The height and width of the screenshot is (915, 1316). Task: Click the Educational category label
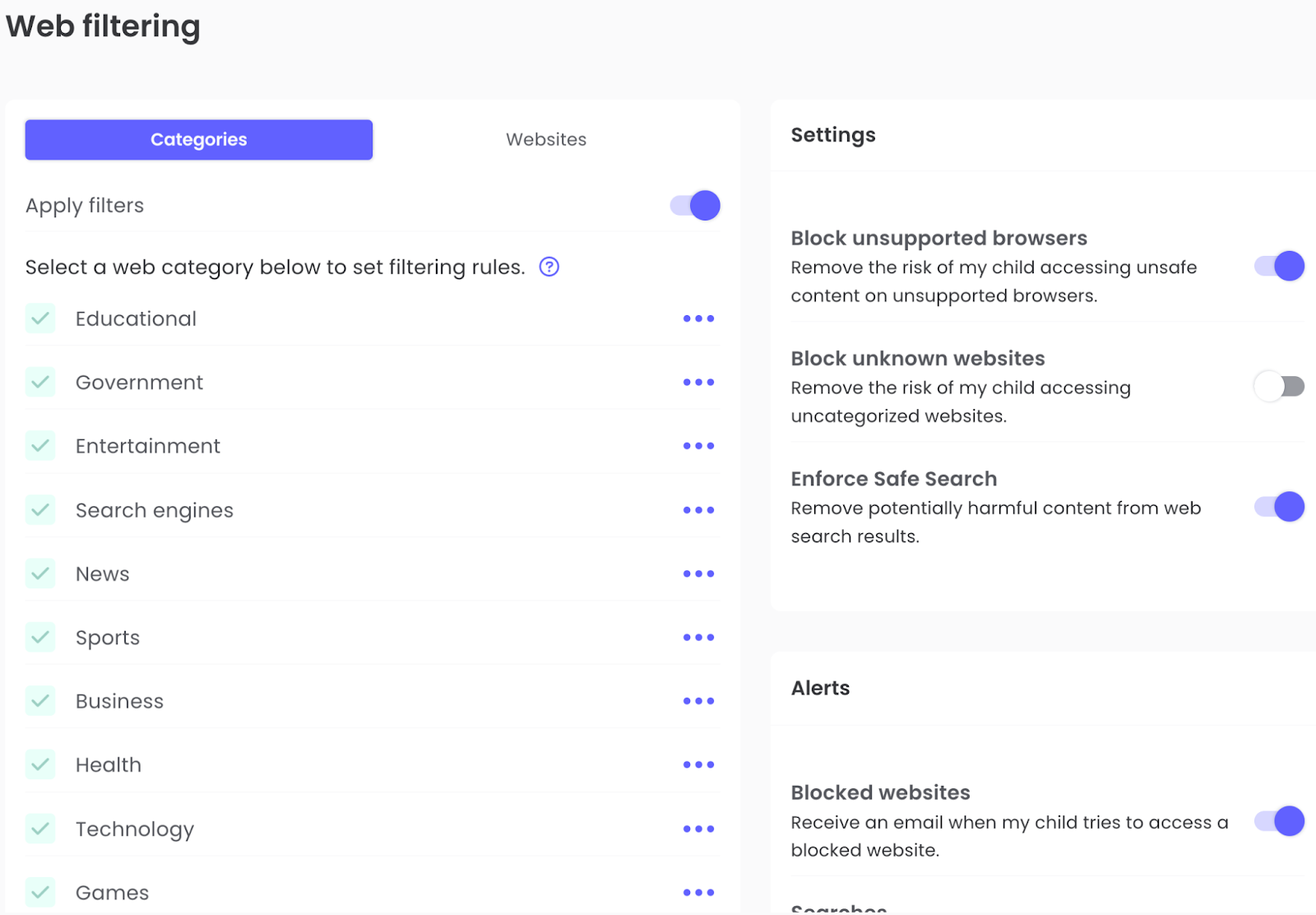coord(136,318)
